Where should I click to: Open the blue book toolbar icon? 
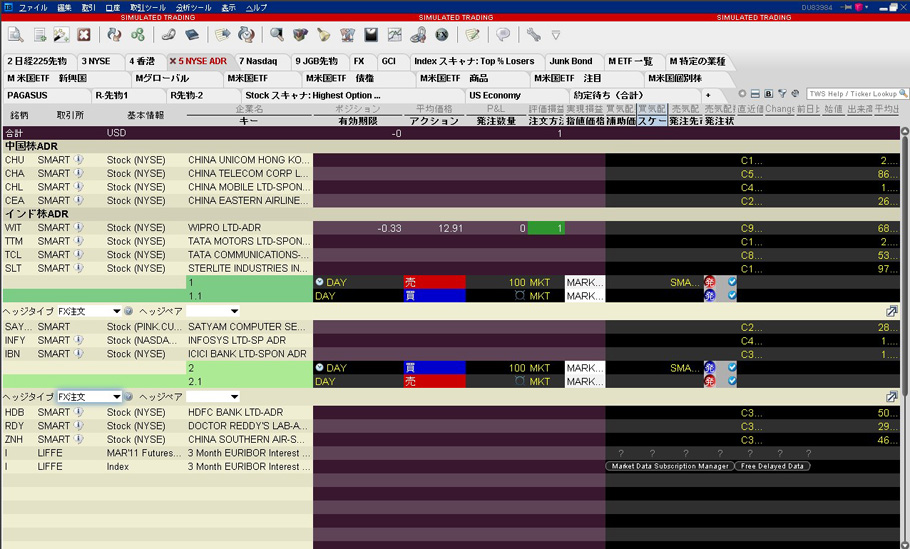click(x=192, y=35)
